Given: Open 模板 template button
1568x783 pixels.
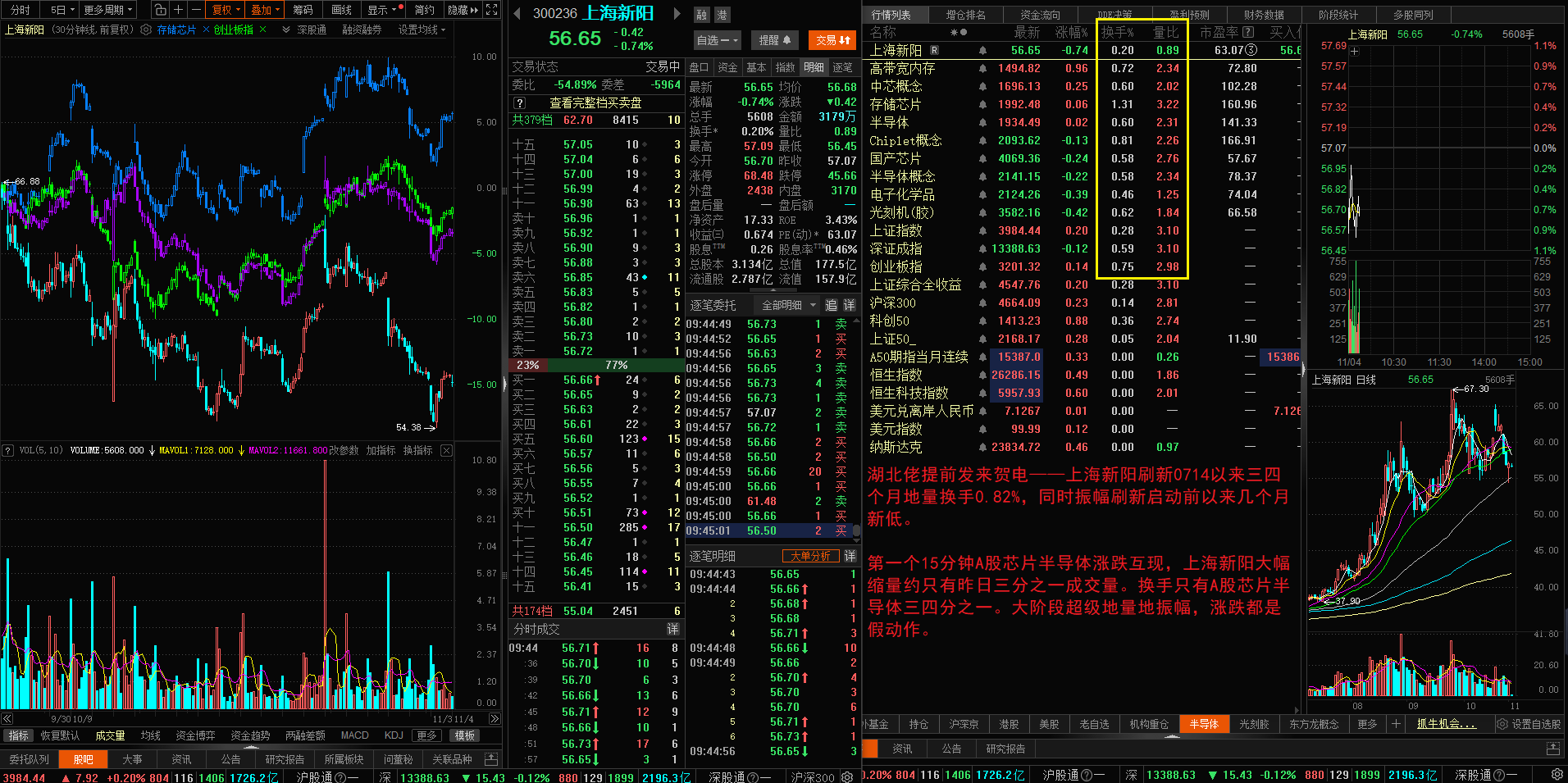Looking at the screenshot, I should pos(465,735).
